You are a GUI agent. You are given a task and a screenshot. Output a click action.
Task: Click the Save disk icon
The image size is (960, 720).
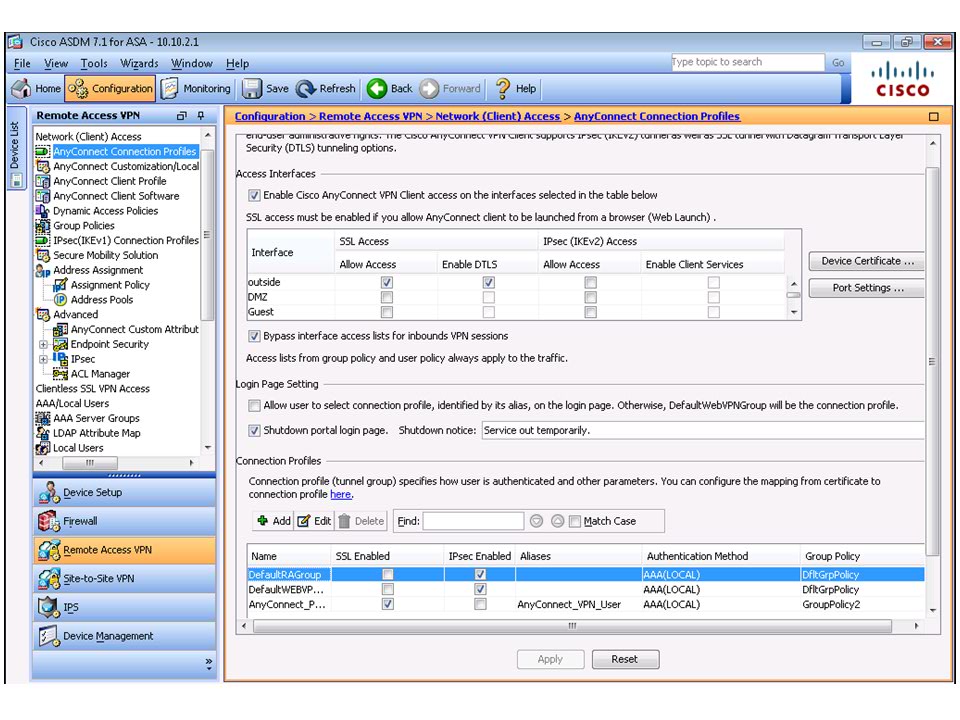252,88
